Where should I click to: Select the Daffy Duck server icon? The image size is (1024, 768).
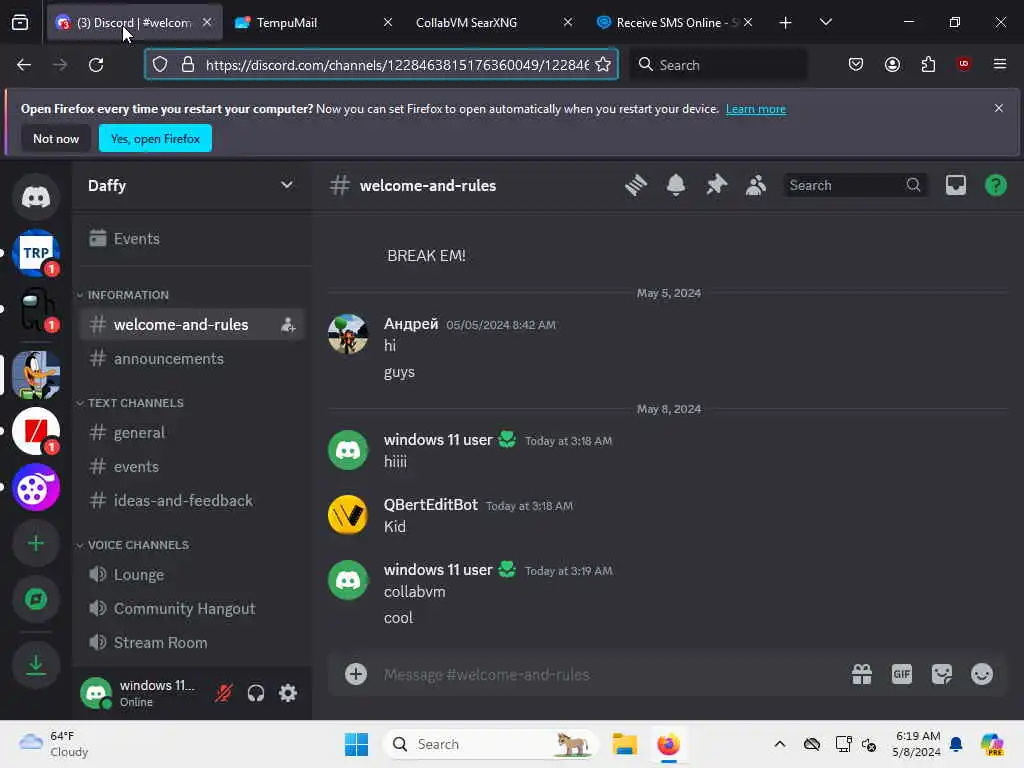point(36,375)
